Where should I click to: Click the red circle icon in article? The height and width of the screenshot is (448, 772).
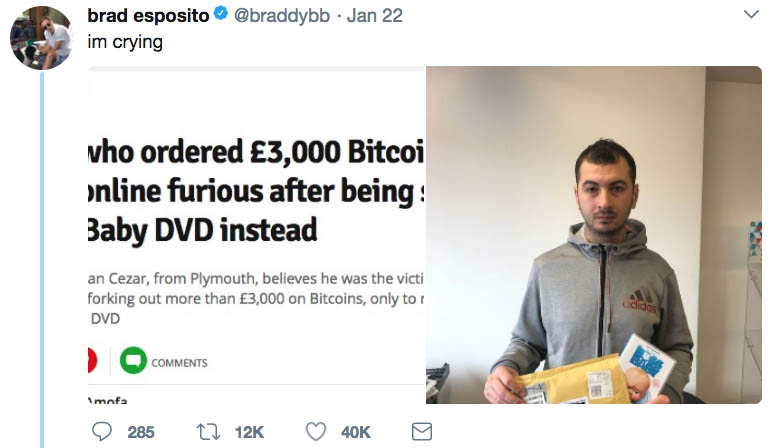click(92, 361)
